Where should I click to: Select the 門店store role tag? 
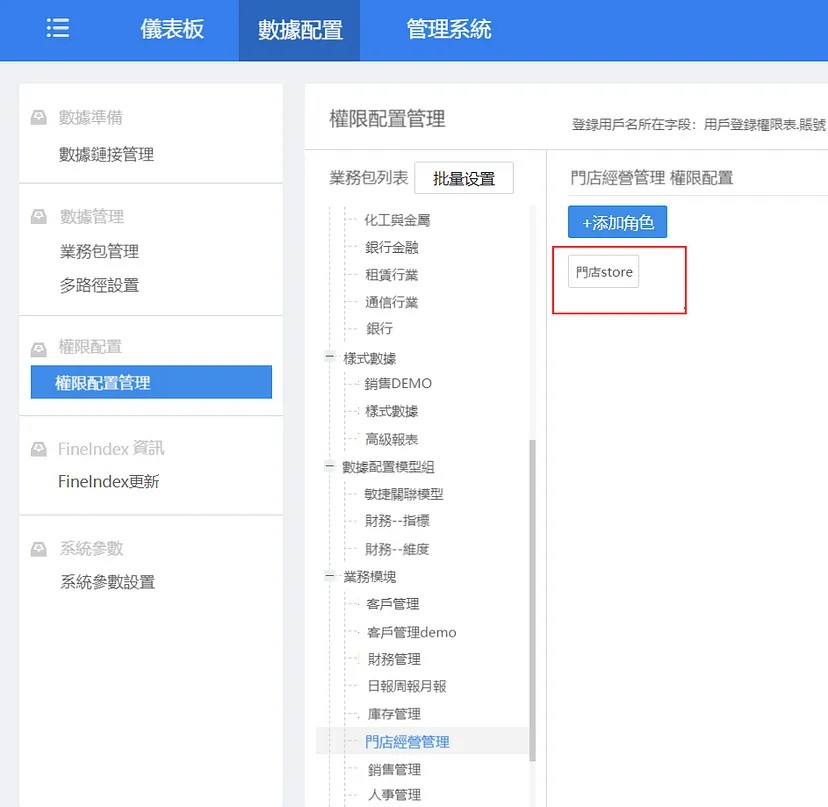[x=604, y=271]
